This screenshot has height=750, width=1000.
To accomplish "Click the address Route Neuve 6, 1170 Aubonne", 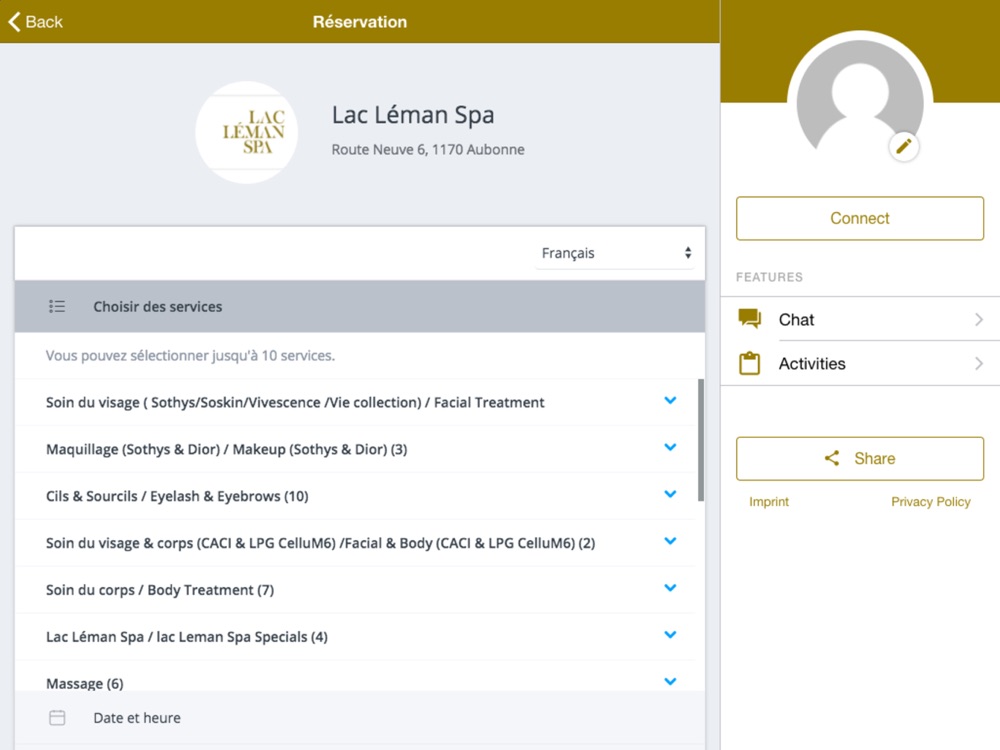I will point(428,150).
